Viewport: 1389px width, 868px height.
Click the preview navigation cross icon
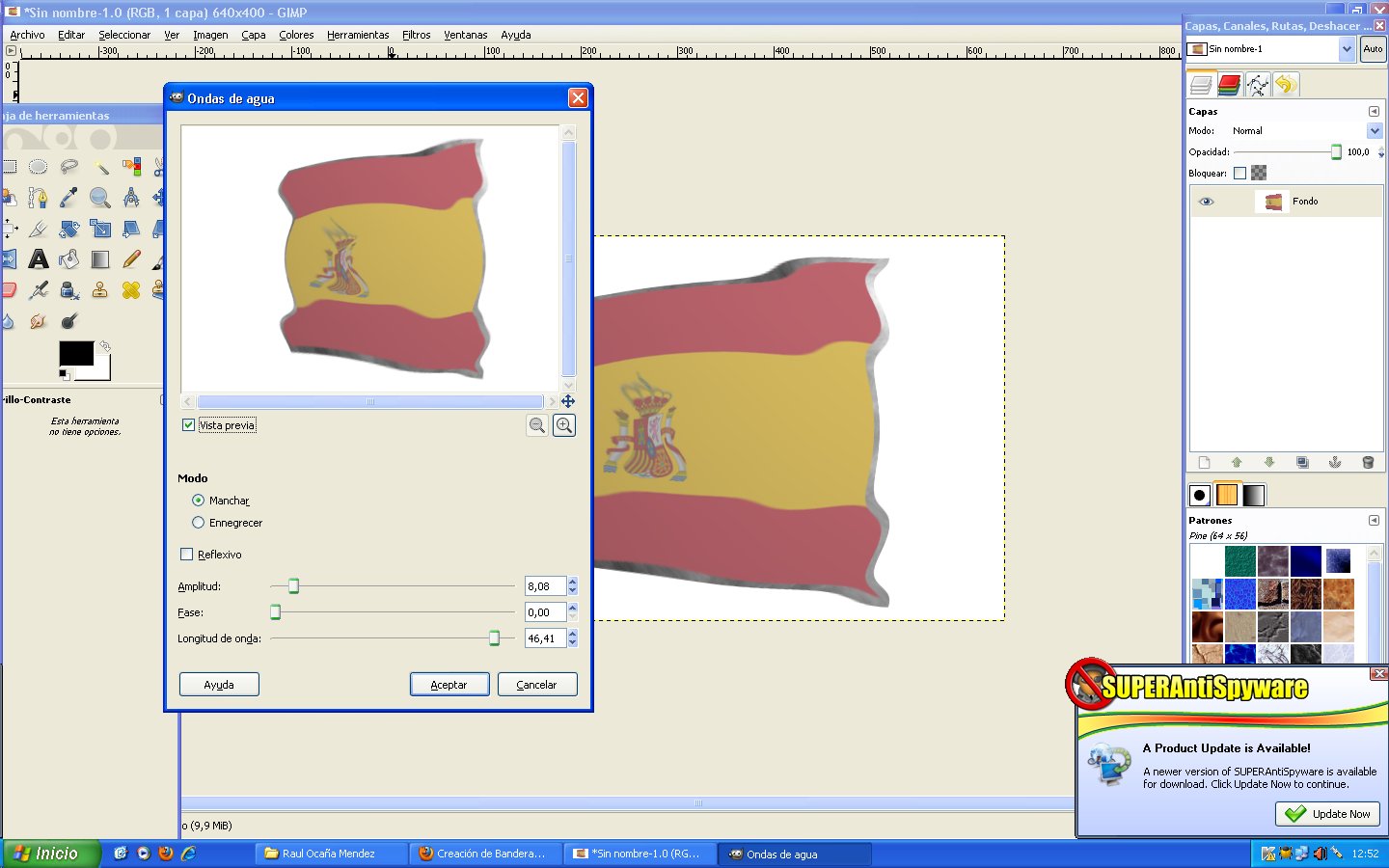568,401
